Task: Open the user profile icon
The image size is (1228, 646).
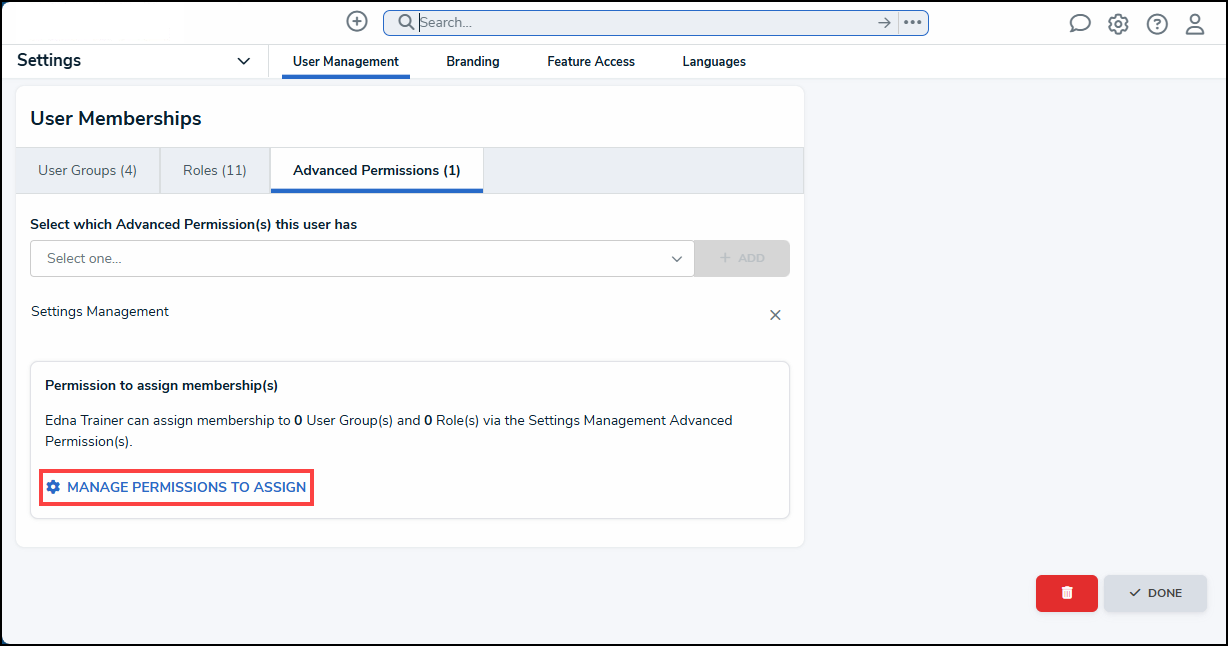Action: point(1195,24)
